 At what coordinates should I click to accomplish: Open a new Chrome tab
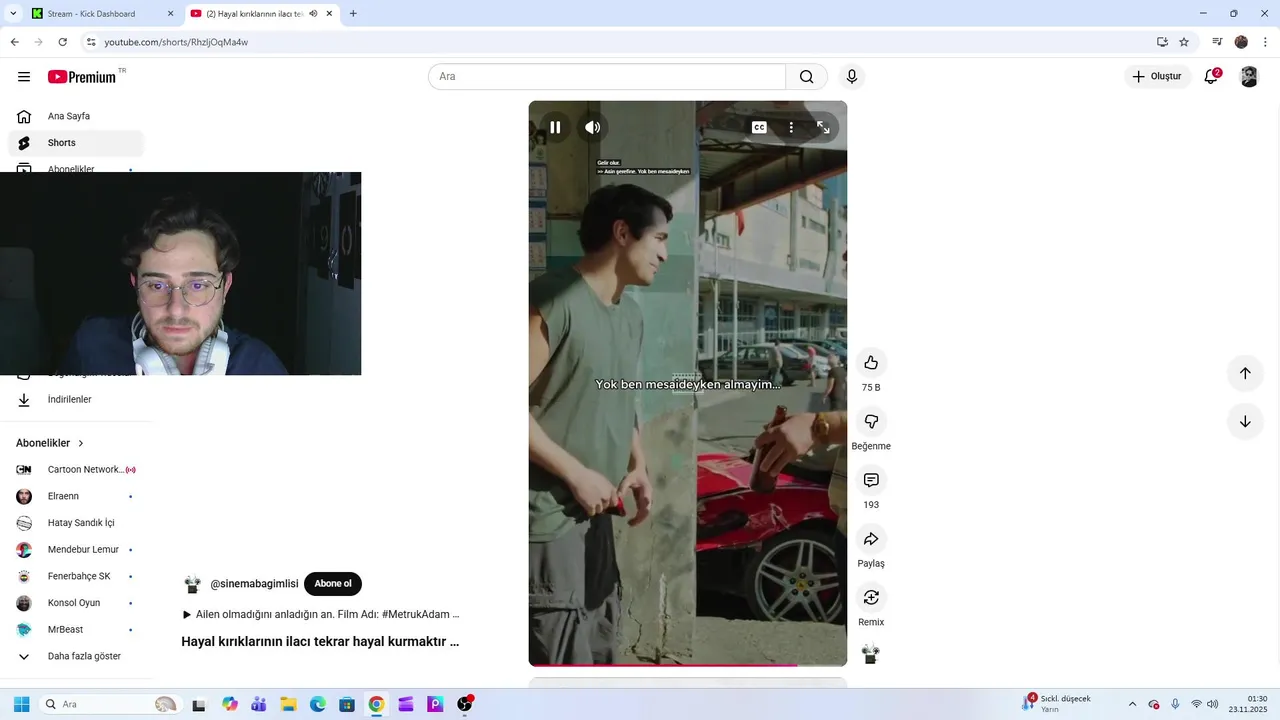[x=353, y=14]
